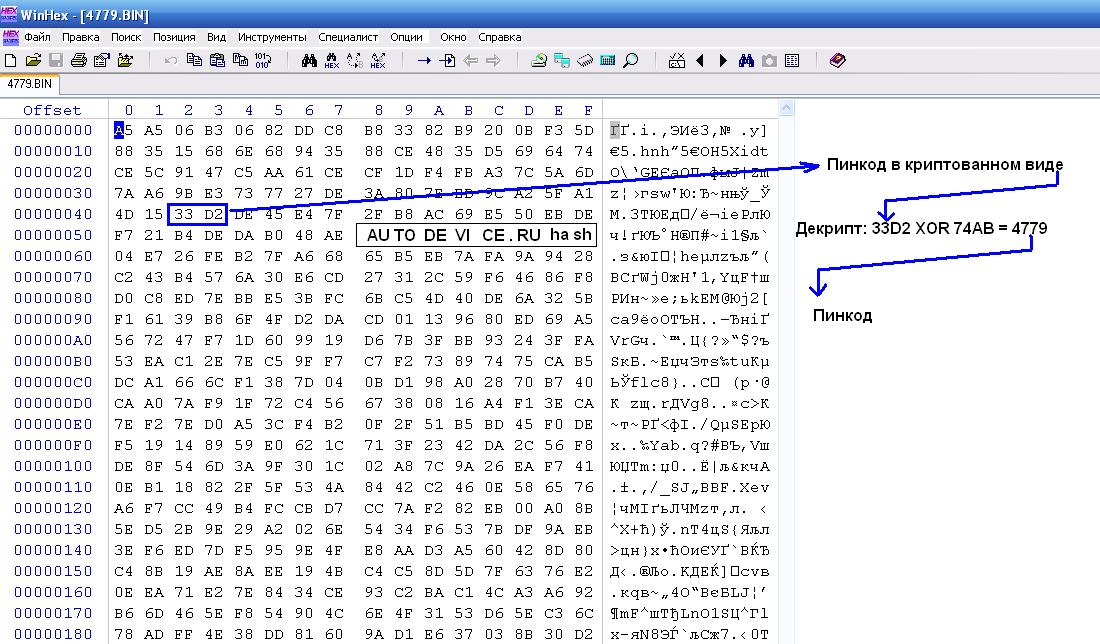Click the scroll up arrow above text column

[786, 108]
